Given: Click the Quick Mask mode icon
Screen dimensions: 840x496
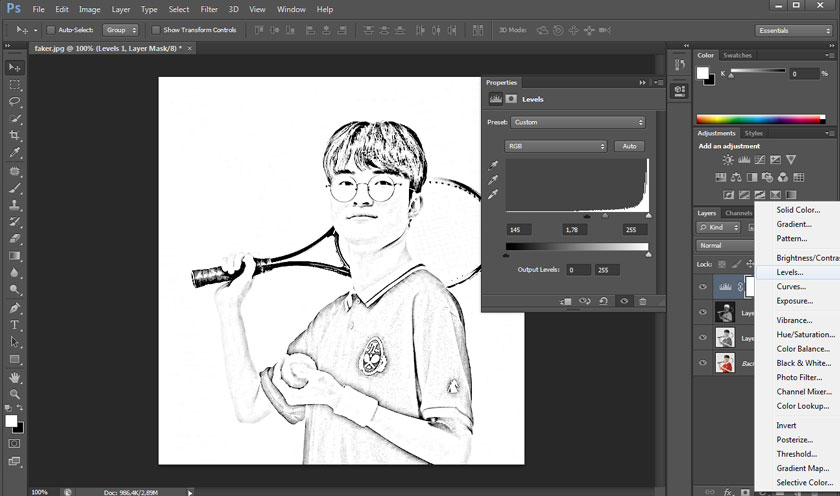Looking at the screenshot, I should tap(14, 444).
